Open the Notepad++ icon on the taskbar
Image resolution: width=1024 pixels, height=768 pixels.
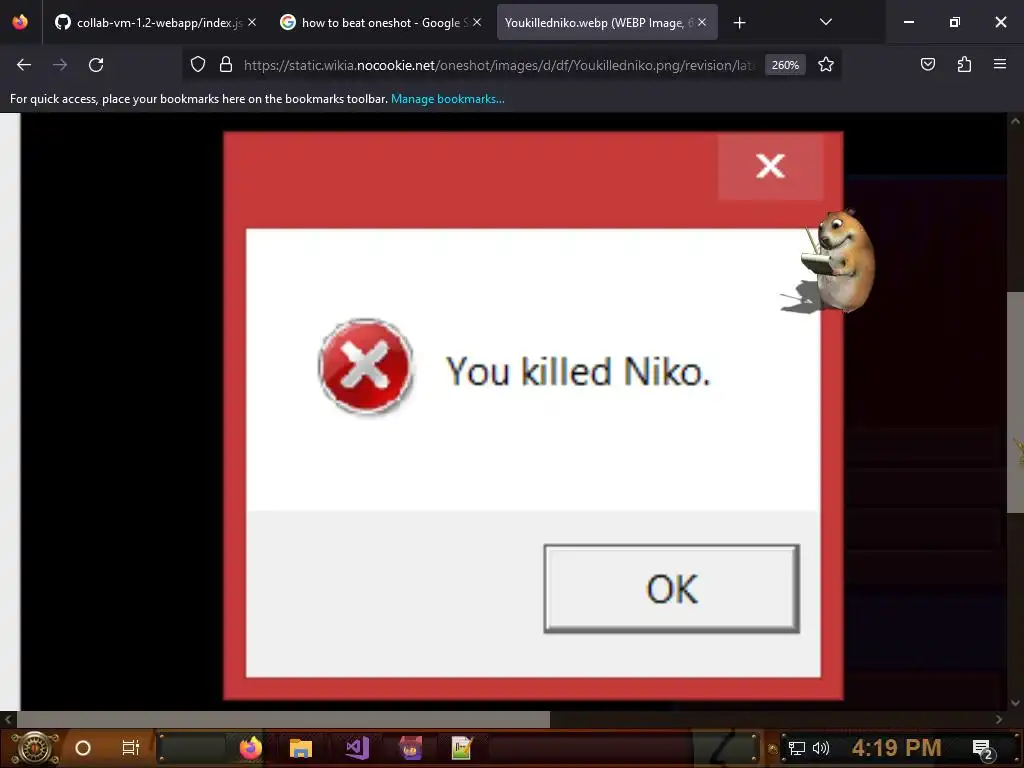462,748
